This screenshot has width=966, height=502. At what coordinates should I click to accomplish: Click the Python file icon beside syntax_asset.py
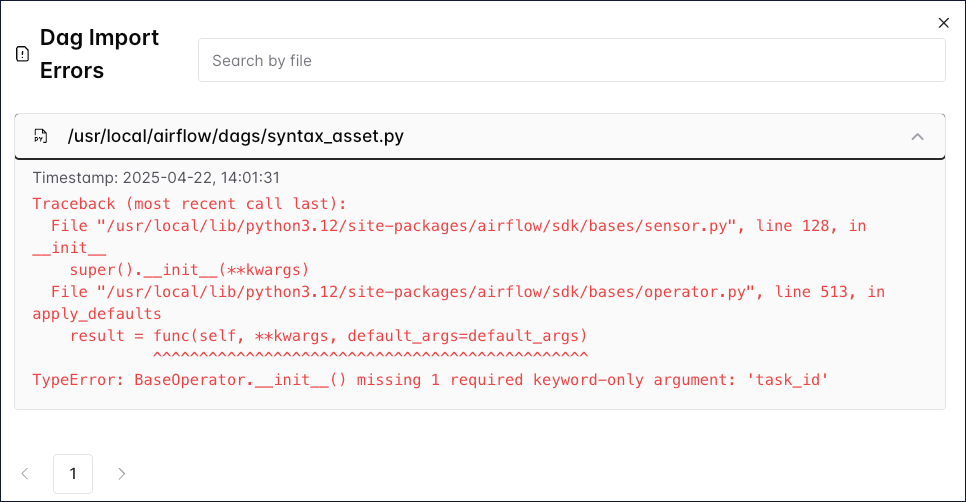41,136
